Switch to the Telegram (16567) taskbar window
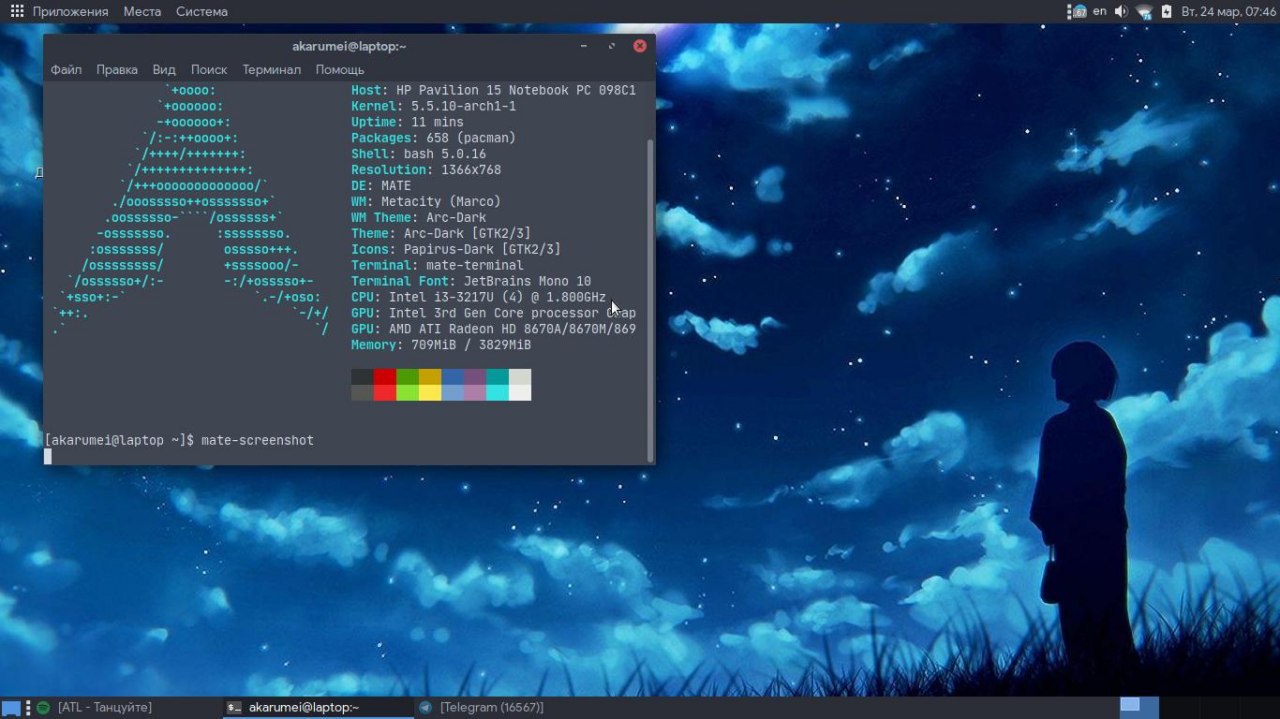1280x719 pixels. 492,708
